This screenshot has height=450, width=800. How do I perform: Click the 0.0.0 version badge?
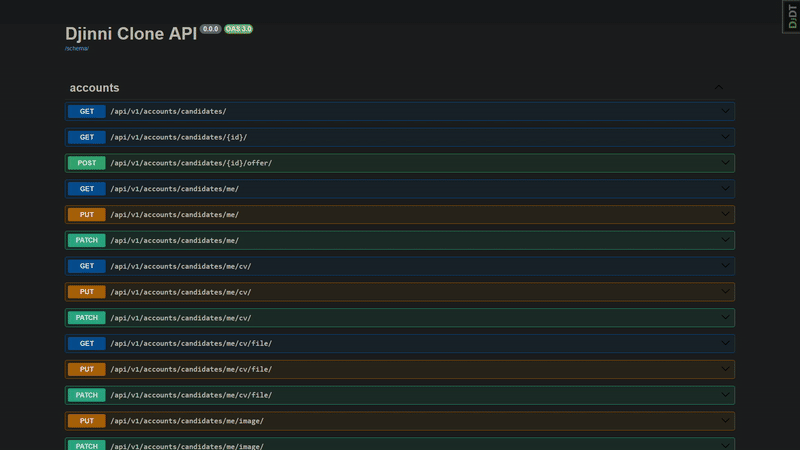210,29
